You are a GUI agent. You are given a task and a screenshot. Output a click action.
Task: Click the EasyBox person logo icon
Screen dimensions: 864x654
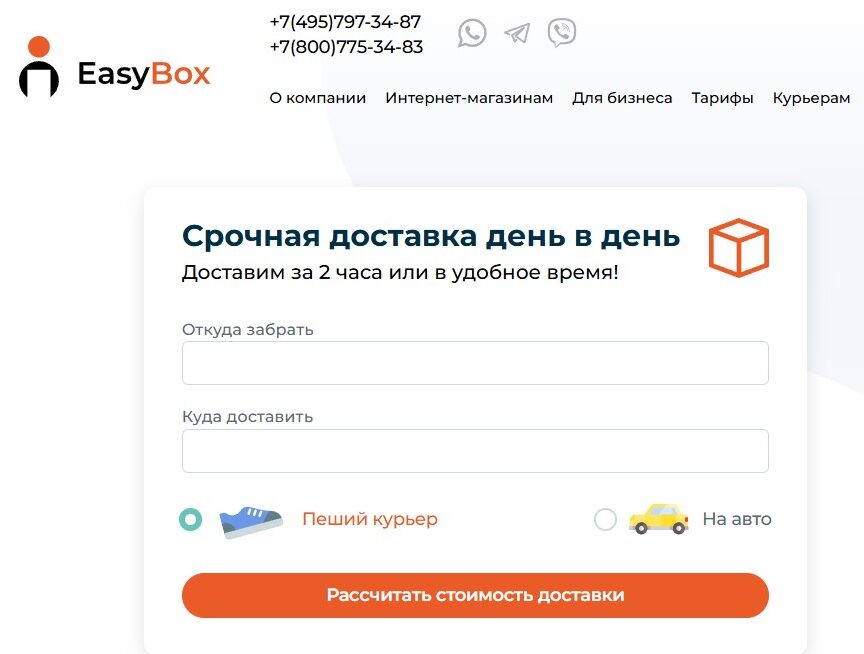(x=39, y=67)
